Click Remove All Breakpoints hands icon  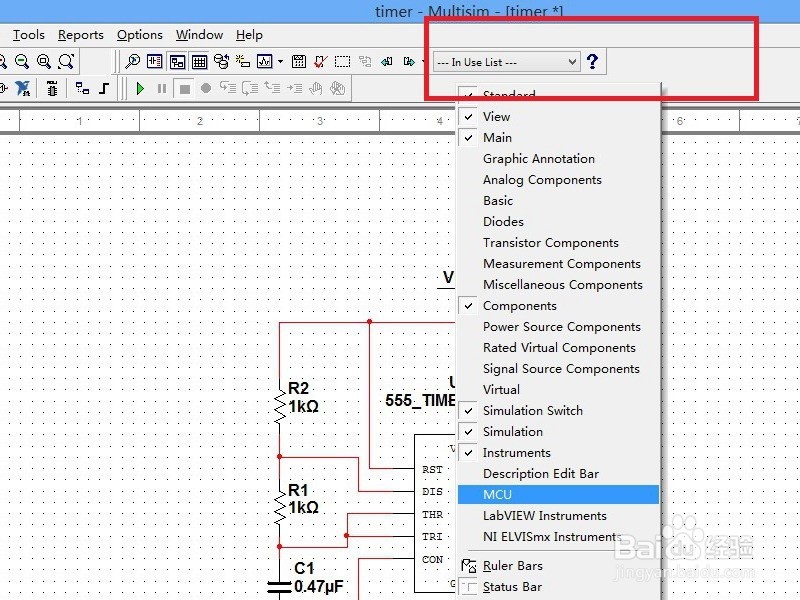coord(337,88)
